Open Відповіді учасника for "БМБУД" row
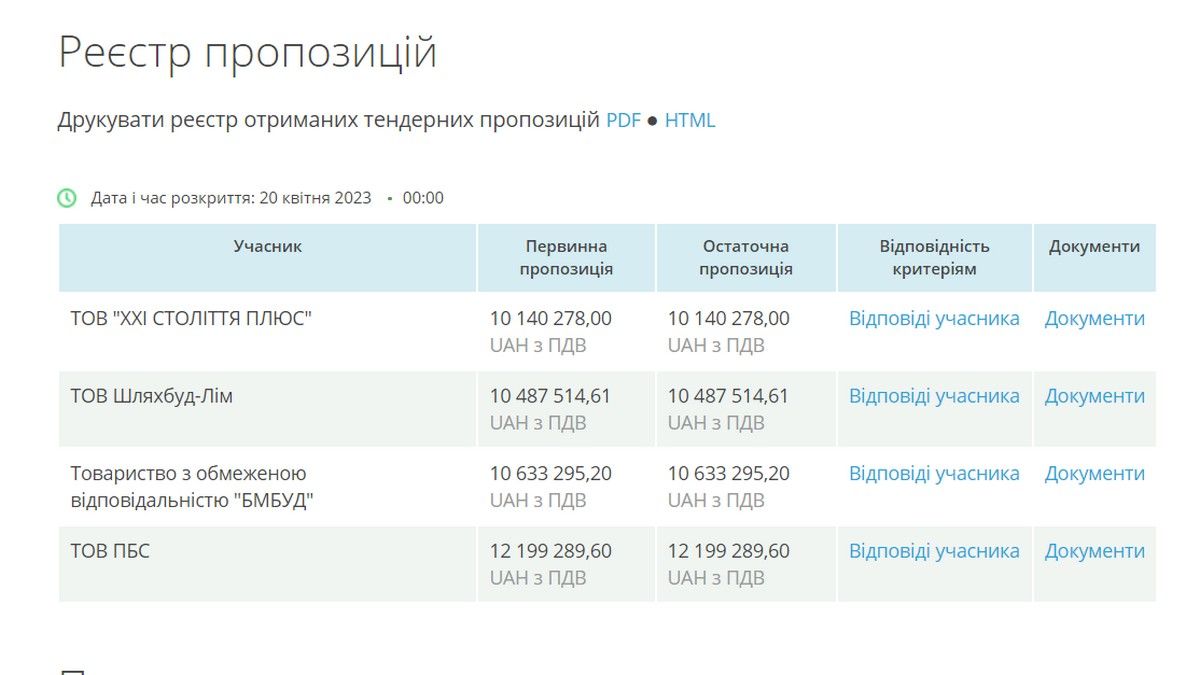This screenshot has width=1200, height=675. tap(934, 474)
